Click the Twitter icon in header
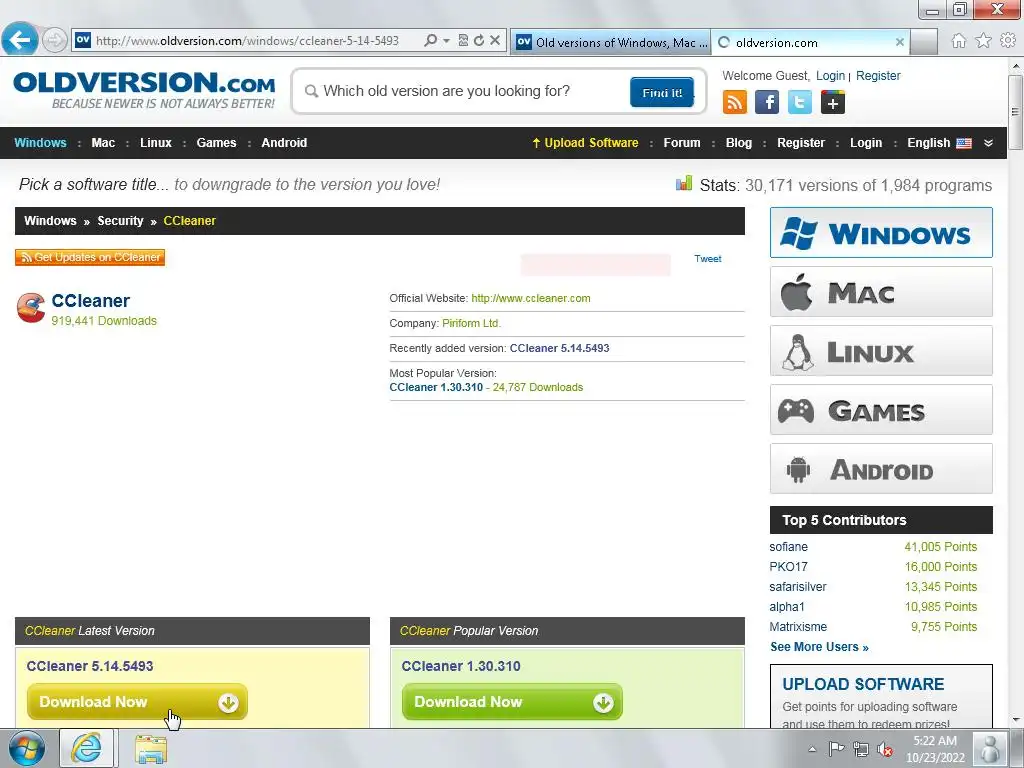The height and width of the screenshot is (768, 1024). (x=800, y=103)
